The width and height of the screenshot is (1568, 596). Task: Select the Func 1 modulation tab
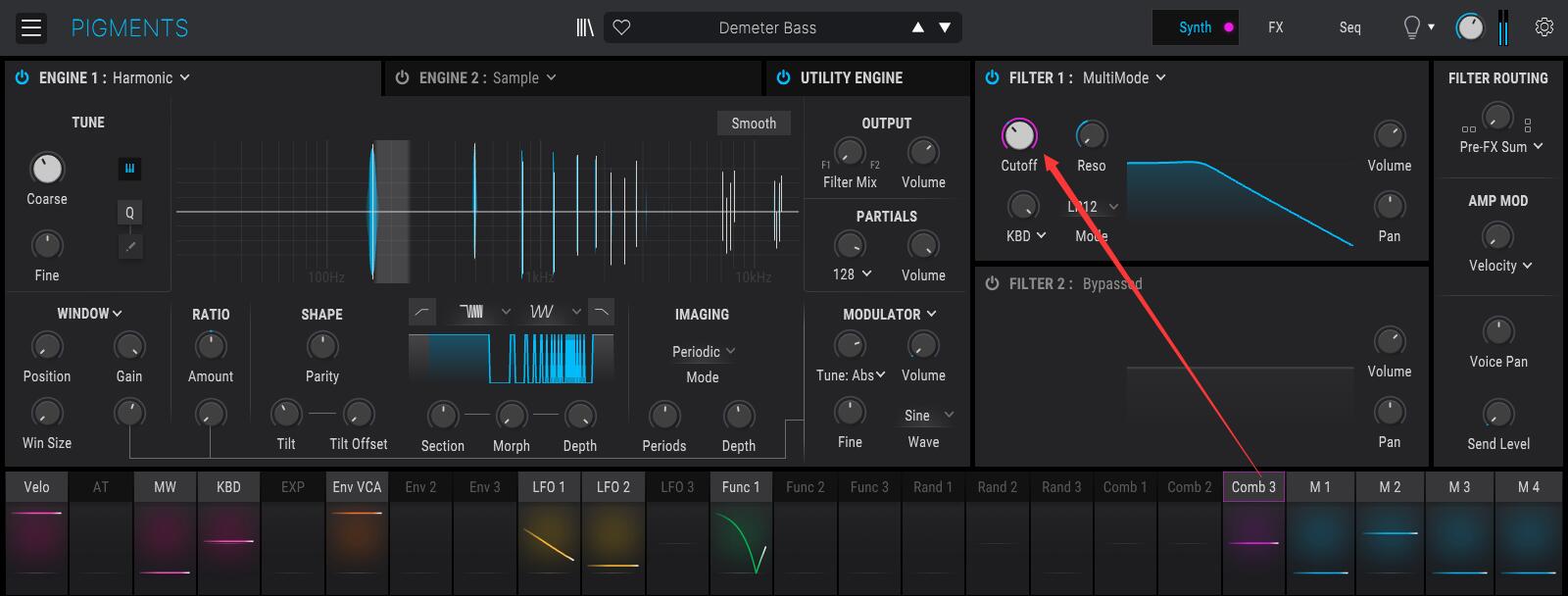click(x=741, y=487)
